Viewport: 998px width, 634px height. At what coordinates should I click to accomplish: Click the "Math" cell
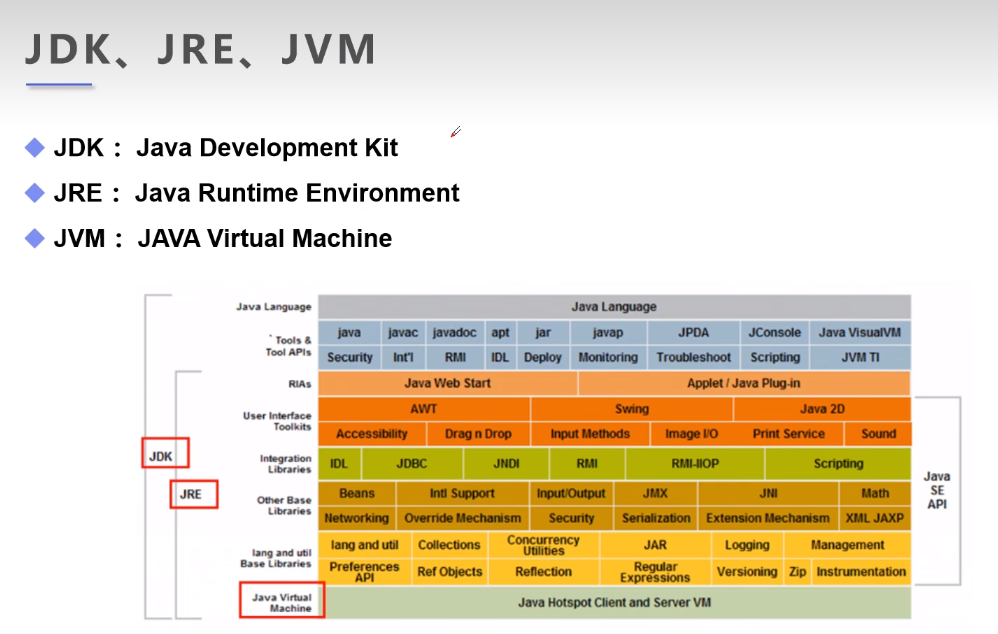pos(875,493)
